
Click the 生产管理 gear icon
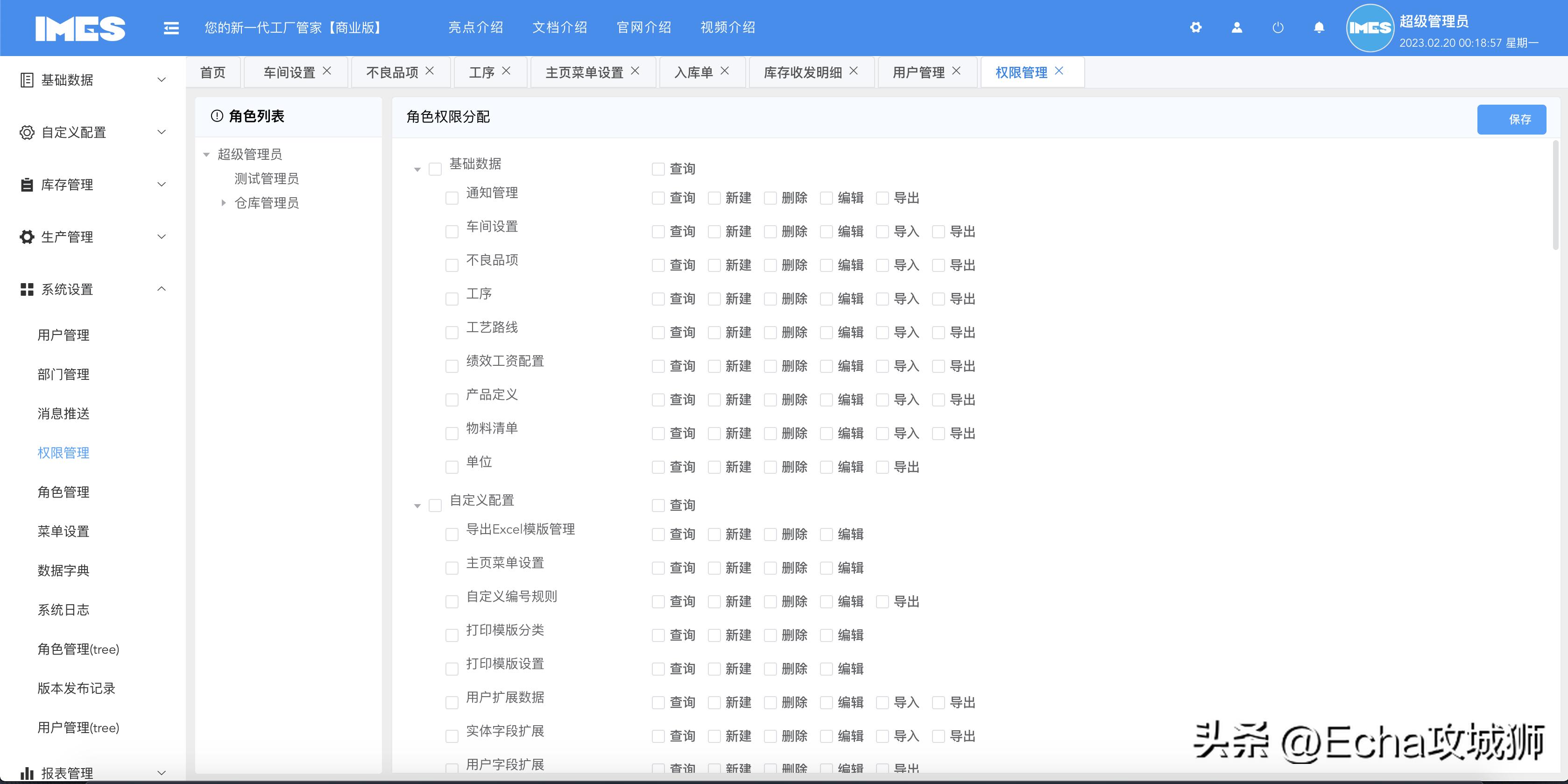26,237
